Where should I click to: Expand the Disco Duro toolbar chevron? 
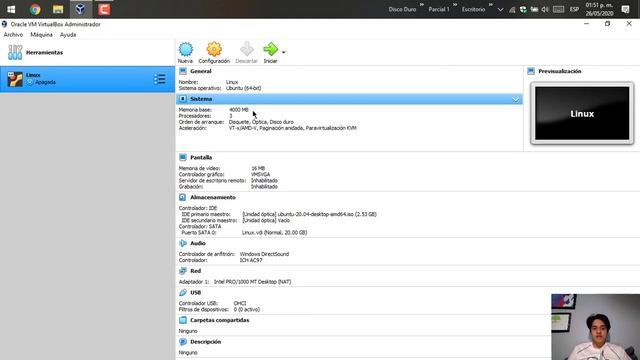pyautogui.click(x=422, y=5)
